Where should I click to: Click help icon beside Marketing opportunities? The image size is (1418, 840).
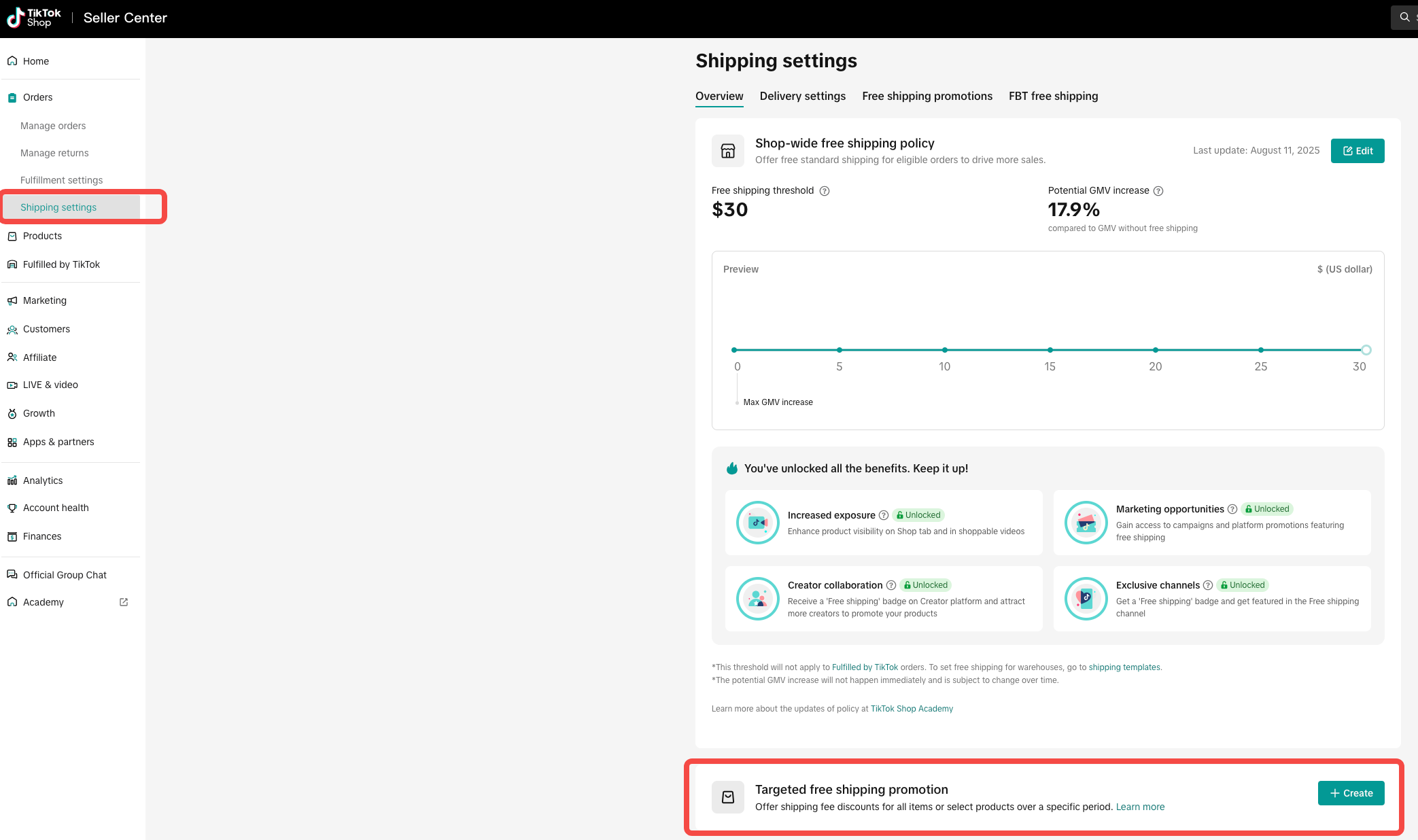point(1232,509)
